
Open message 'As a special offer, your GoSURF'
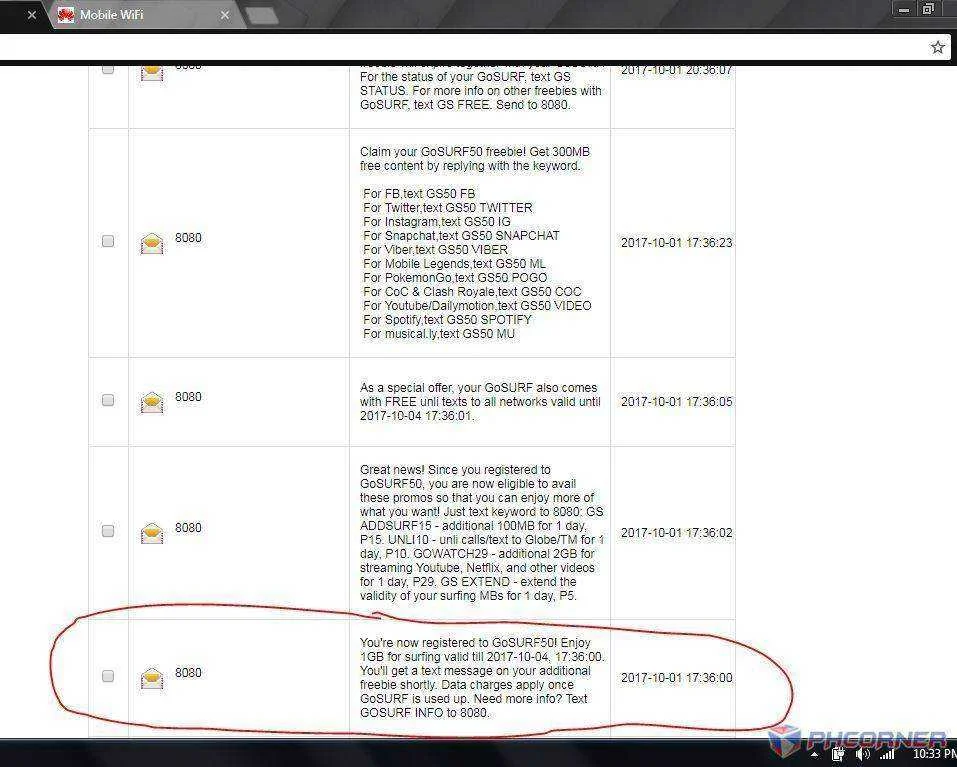pos(480,402)
